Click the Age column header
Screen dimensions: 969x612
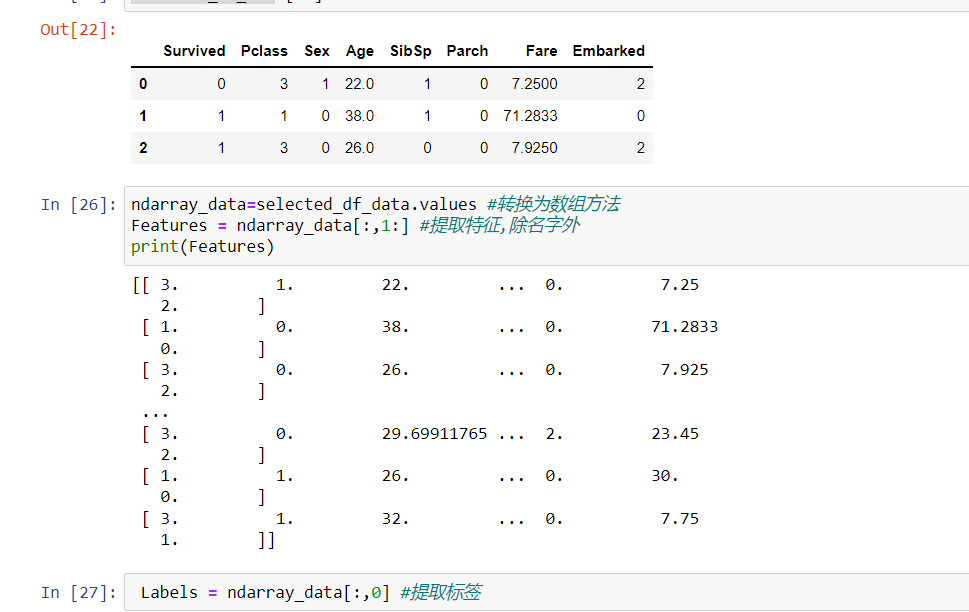click(360, 51)
